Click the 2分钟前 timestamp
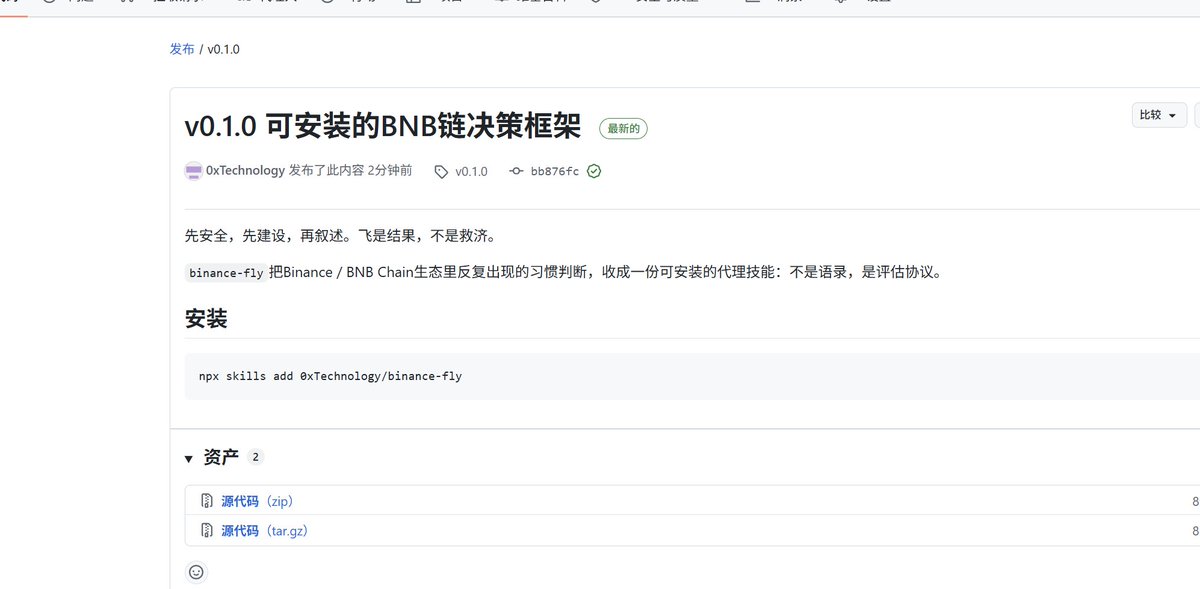 (x=390, y=171)
